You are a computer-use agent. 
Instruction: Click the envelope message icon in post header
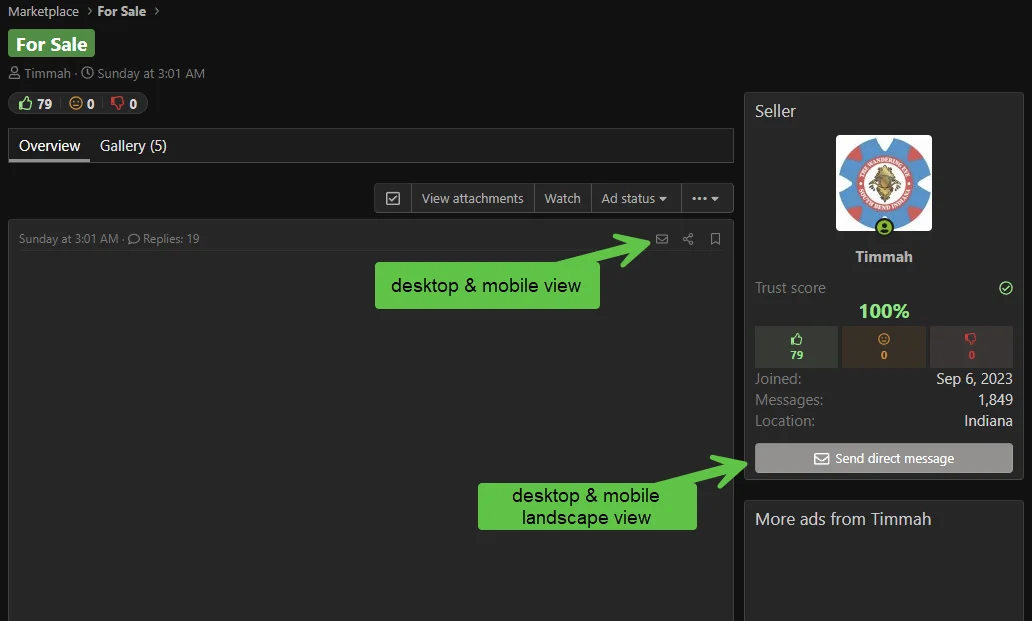pos(661,239)
